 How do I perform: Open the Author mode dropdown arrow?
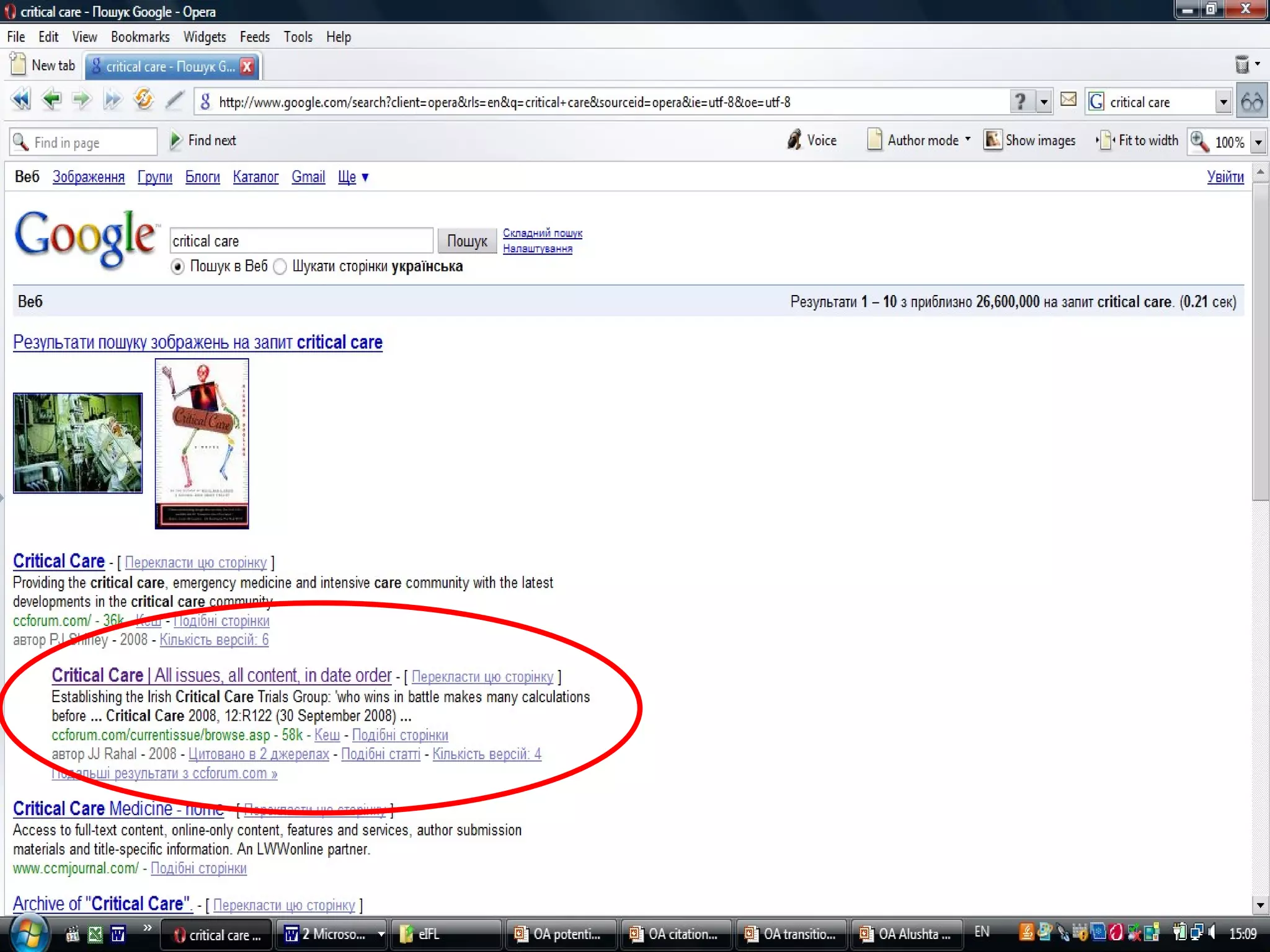click(x=967, y=140)
